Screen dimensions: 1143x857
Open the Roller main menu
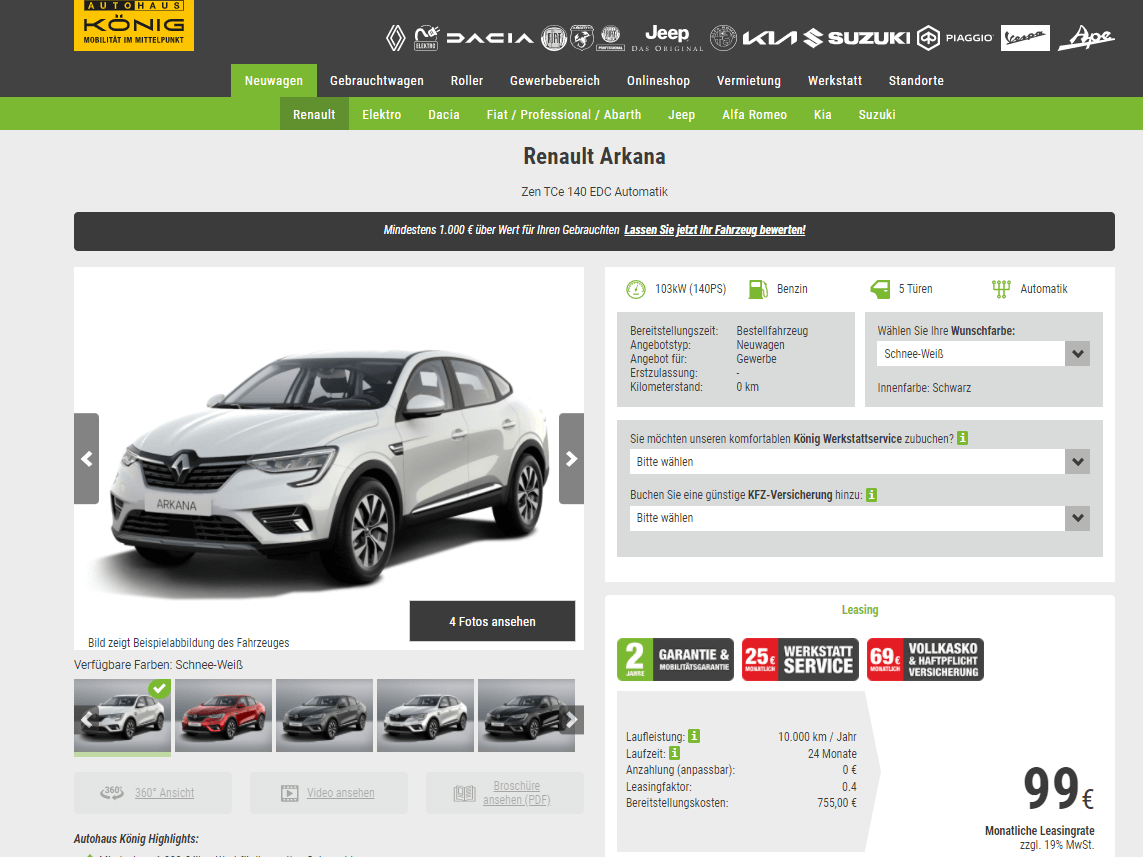pos(467,81)
